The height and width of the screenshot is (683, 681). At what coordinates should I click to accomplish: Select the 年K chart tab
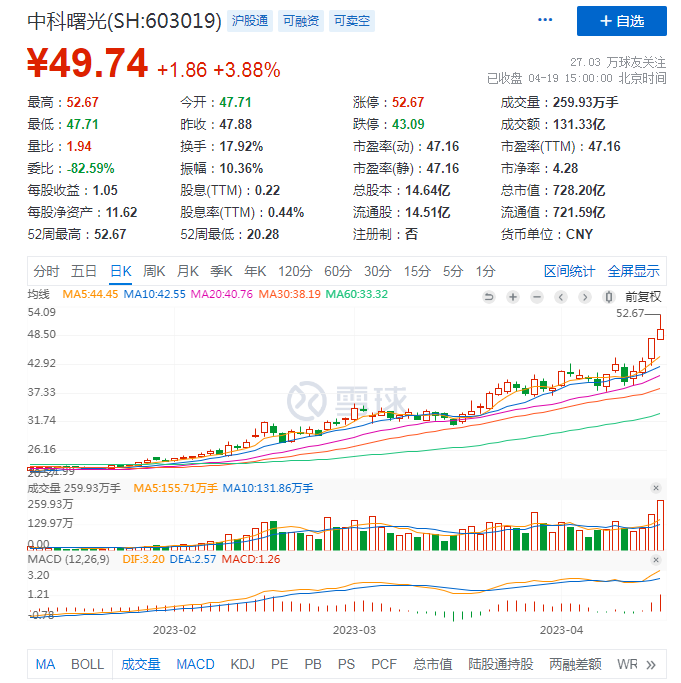(255, 271)
